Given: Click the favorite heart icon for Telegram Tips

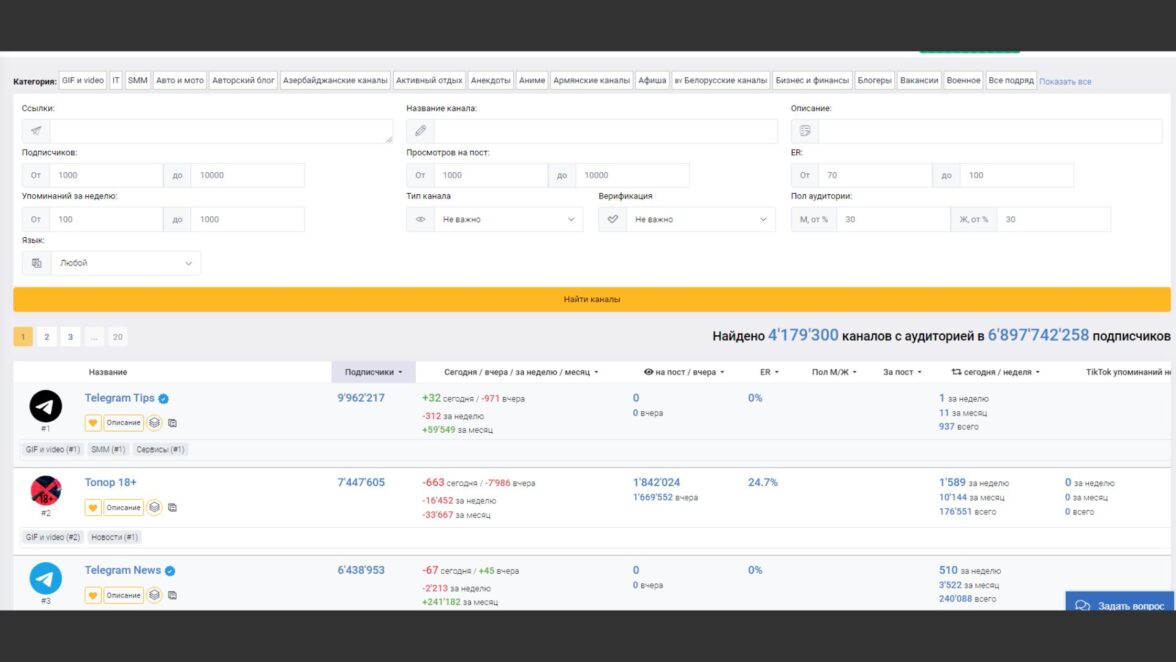Looking at the screenshot, I should point(93,423).
